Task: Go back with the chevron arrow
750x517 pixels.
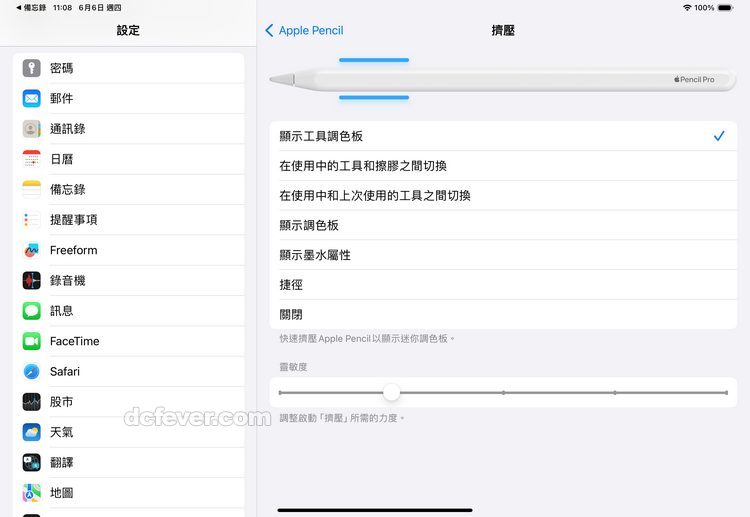Action: (x=269, y=31)
